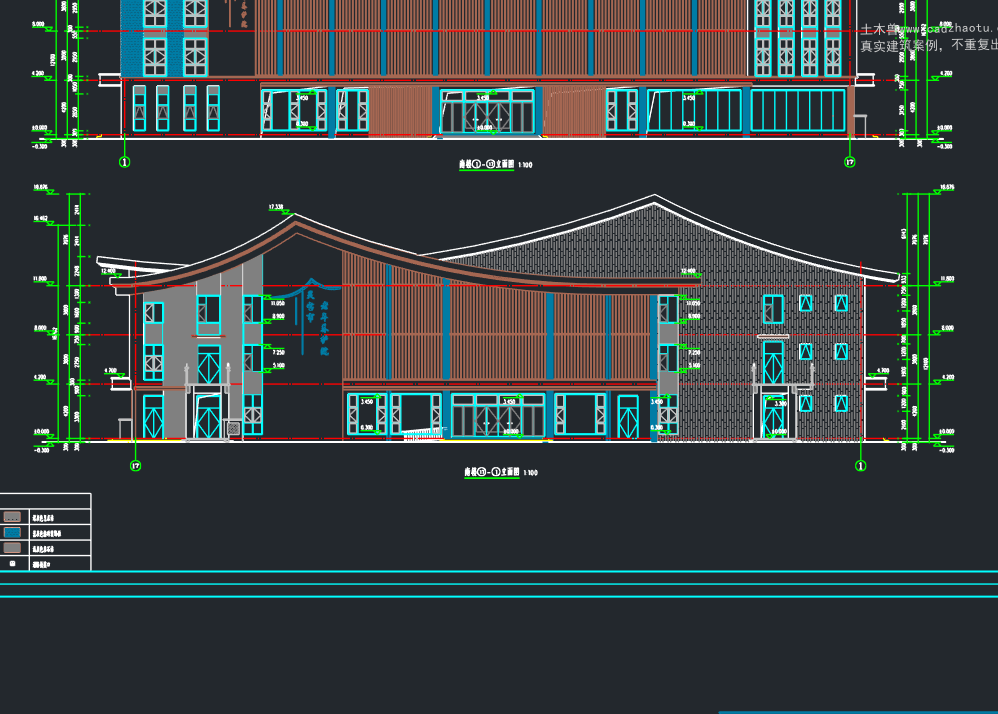This screenshot has height=714, width=998.
Task: Select the upper elevation title text ①-⑰立面图
Action: click(x=487, y=164)
